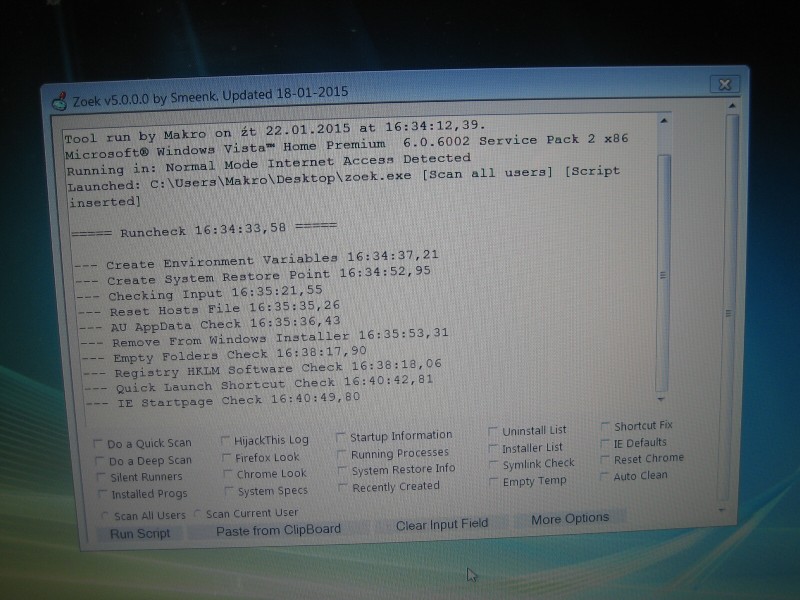The width and height of the screenshot is (800, 600).
Task: Enable the Uninstall List checkbox
Action: coord(493,431)
